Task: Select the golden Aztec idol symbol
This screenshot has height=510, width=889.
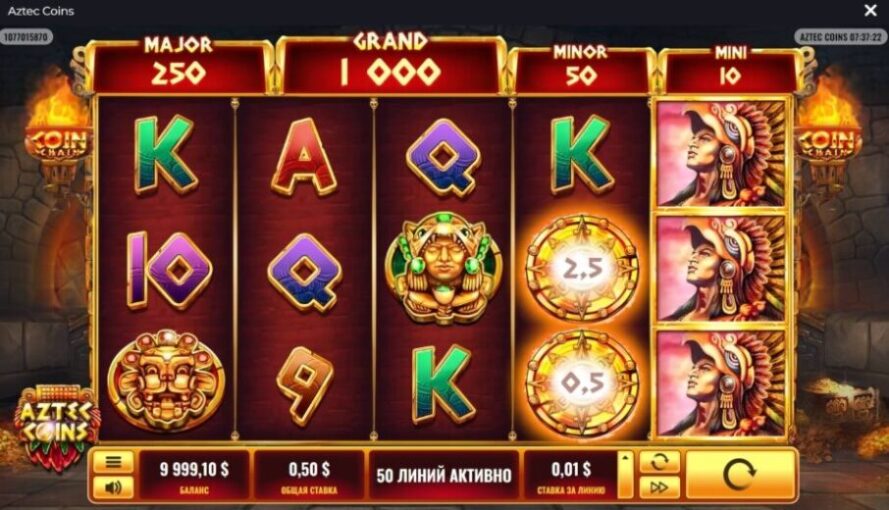Action: tap(443, 267)
